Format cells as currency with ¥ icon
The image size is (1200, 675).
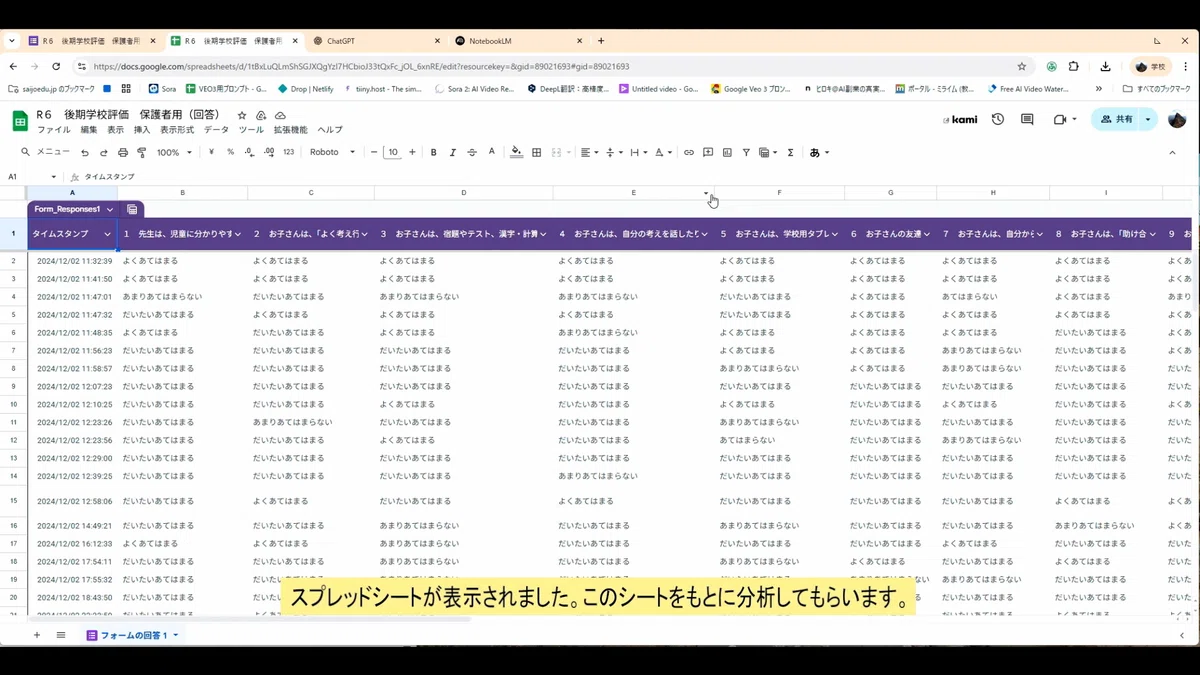click(x=212, y=153)
